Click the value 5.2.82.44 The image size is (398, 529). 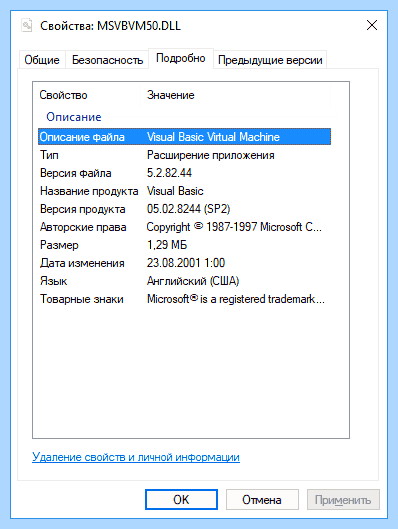[169, 173]
